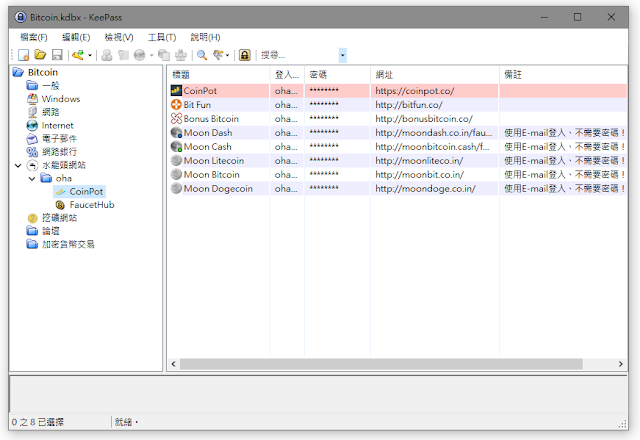Select the Moon Bitcoin entry title
The width and height of the screenshot is (640, 440).
tap(211, 174)
